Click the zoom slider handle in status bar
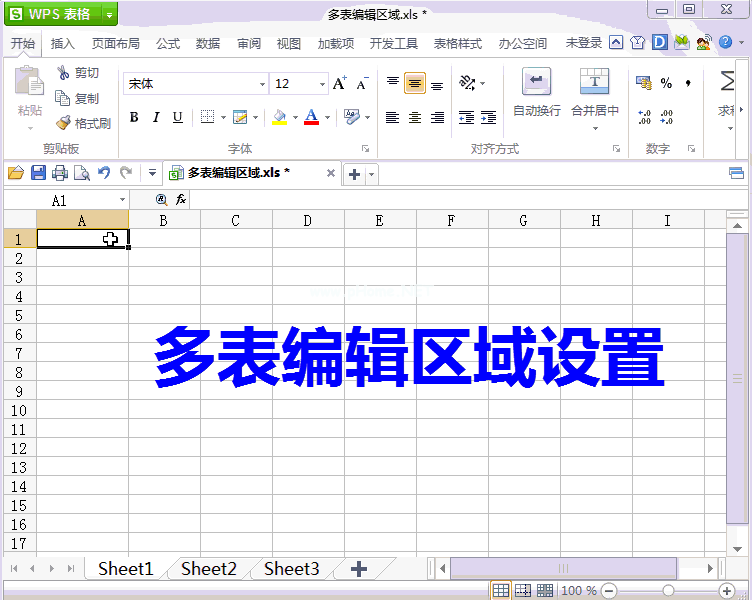Viewport: 752px width, 600px height. point(668,591)
